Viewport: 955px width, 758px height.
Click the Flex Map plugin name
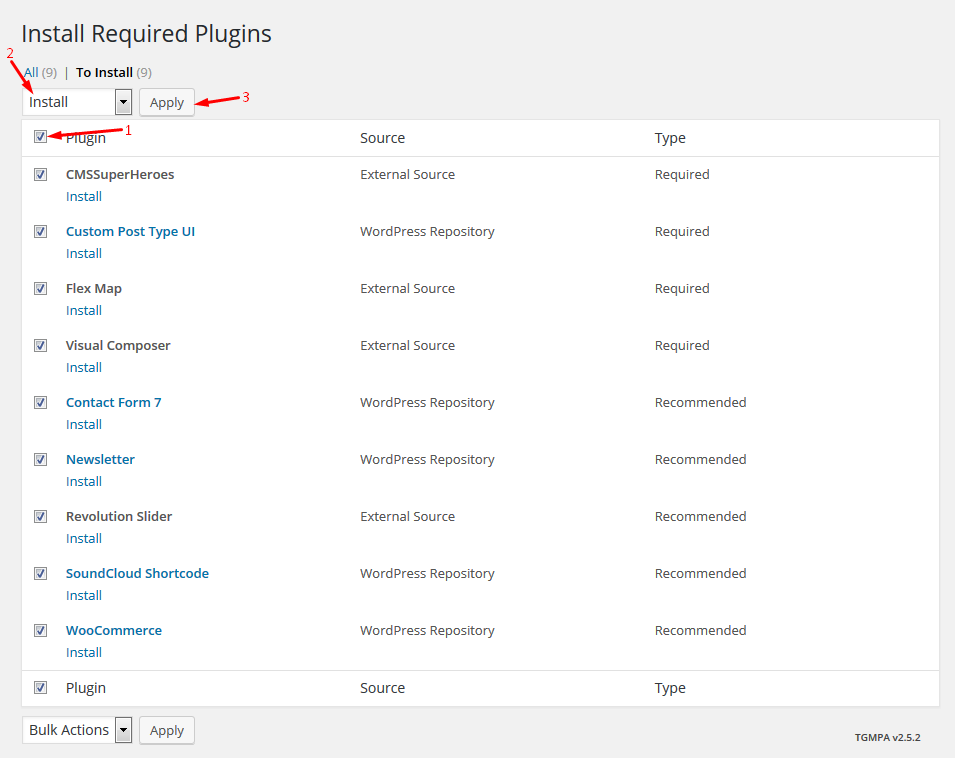(x=94, y=289)
